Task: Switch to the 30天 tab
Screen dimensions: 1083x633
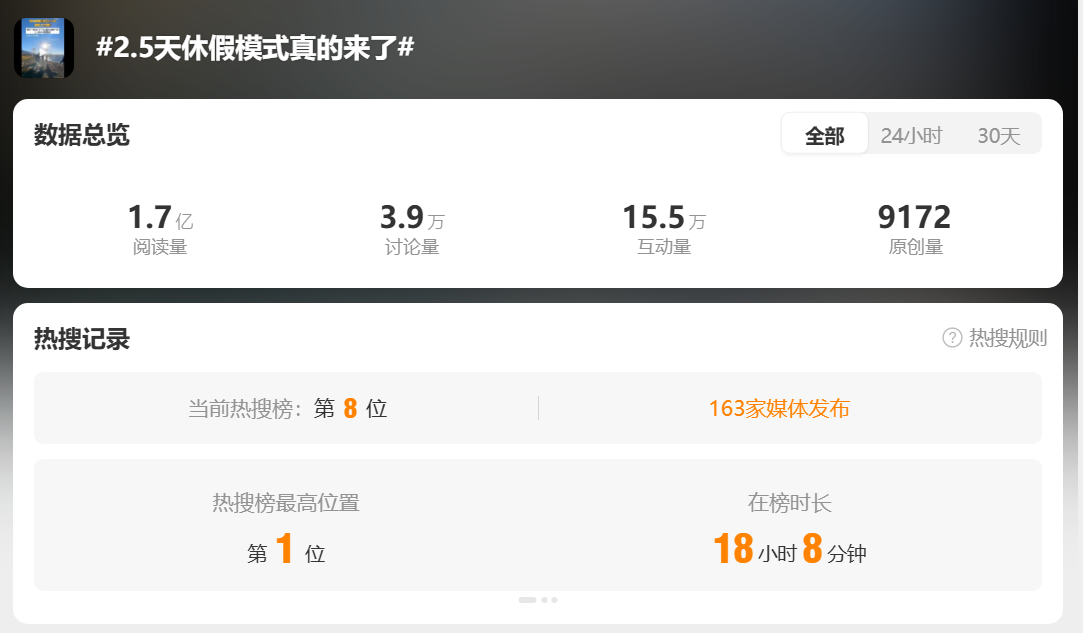Action: coord(999,135)
